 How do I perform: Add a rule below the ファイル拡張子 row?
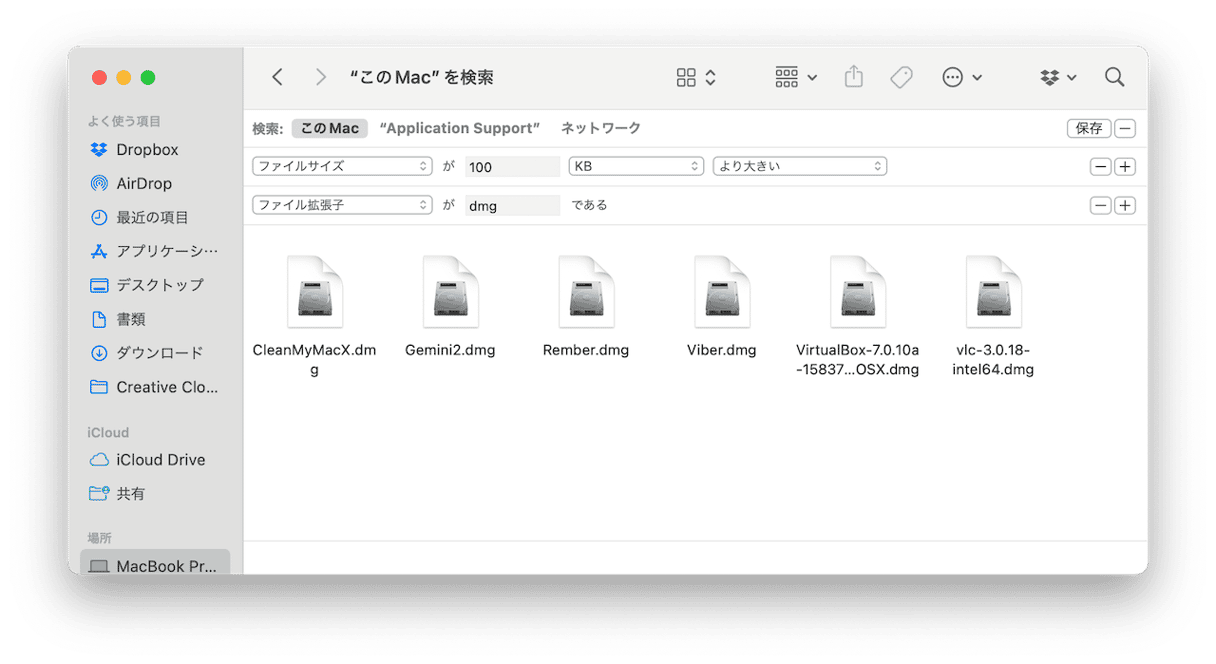point(1125,206)
